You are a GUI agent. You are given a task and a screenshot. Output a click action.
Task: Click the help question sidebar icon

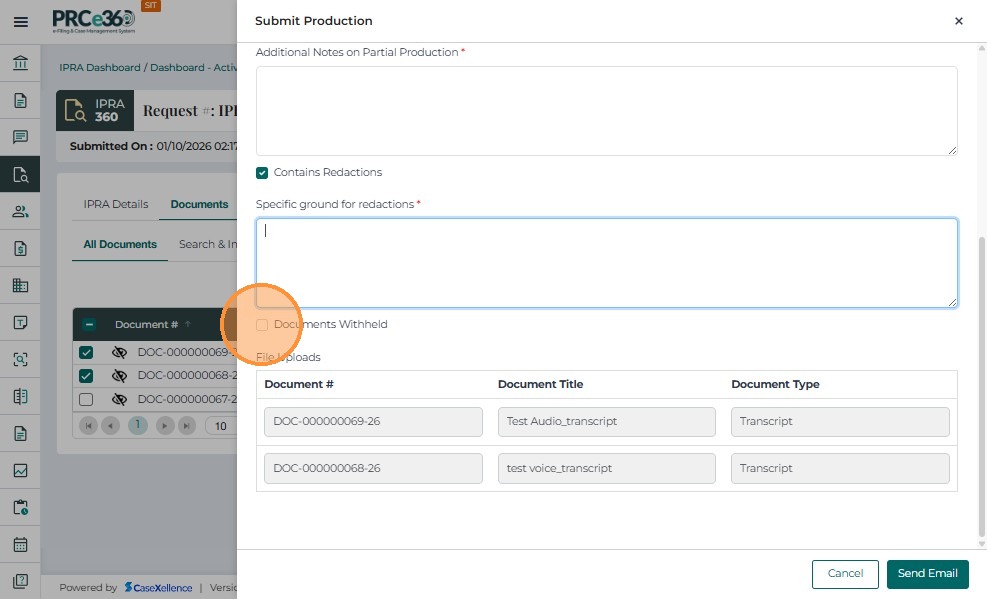coord(20,581)
